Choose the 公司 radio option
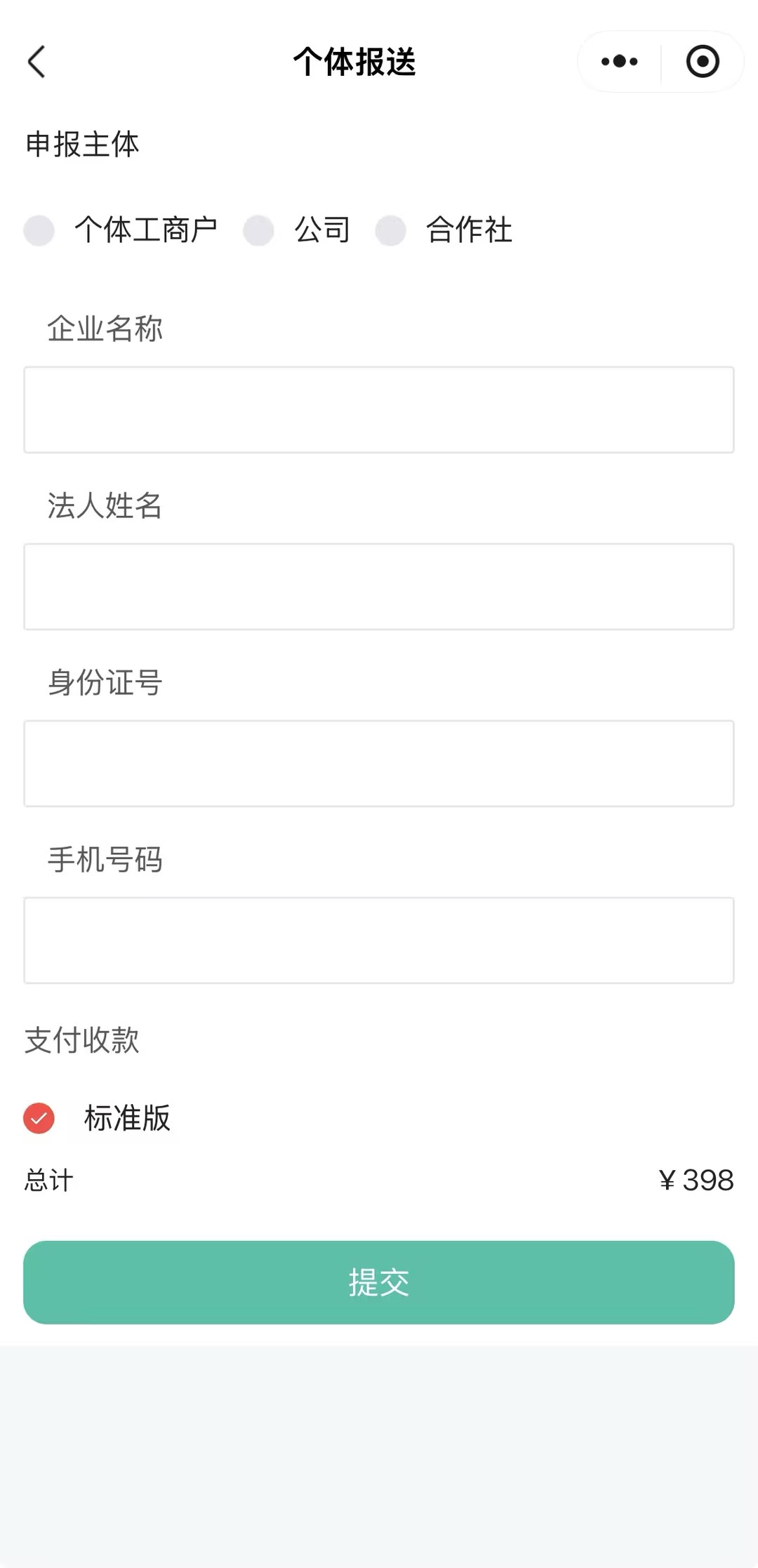The width and height of the screenshot is (758, 1568). point(258,230)
